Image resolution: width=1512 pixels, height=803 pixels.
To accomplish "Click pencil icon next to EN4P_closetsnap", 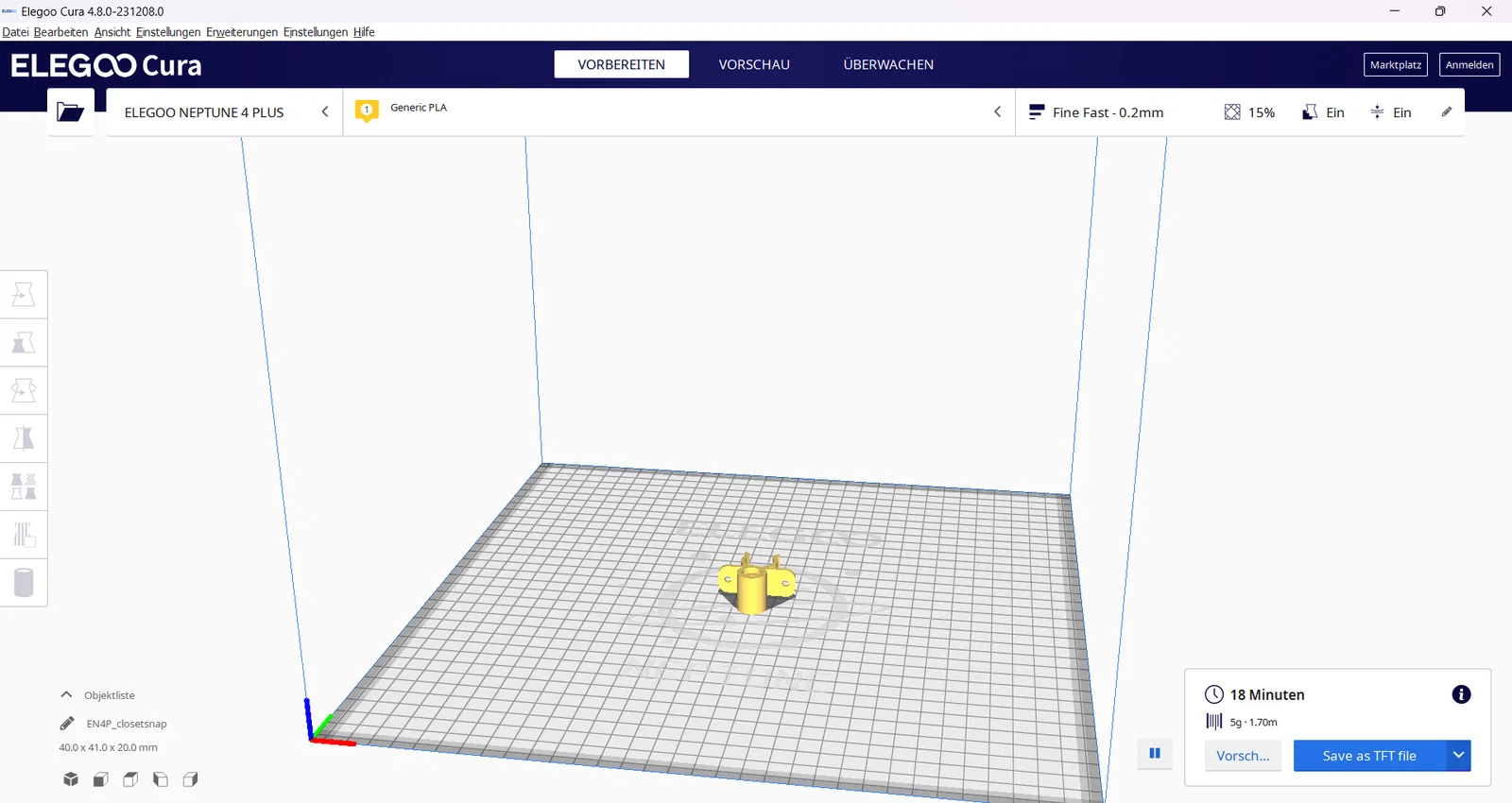I will point(67,724).
